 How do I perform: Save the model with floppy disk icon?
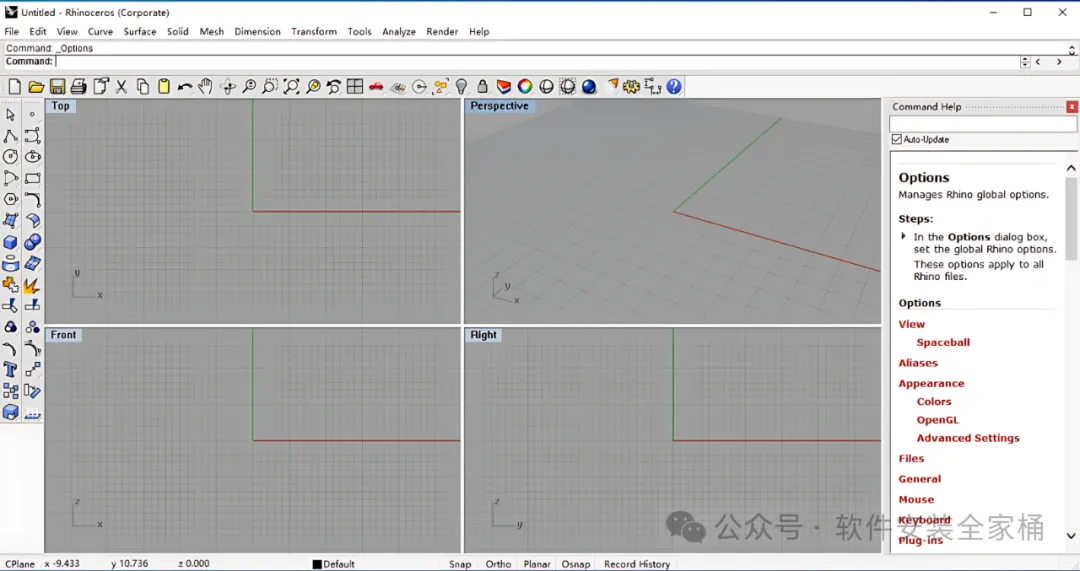click(57, 86)
